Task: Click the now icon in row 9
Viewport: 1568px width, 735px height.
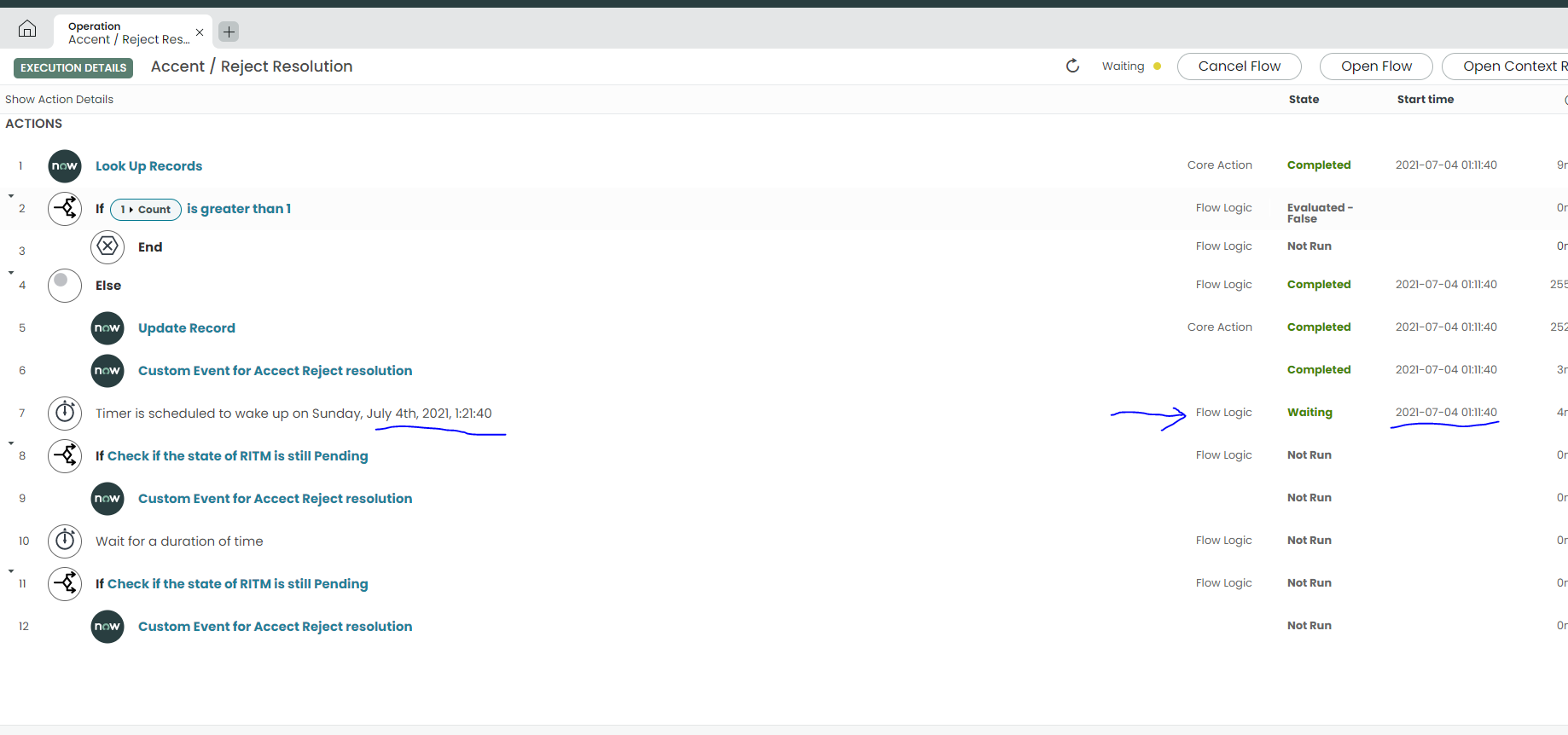Action: [x=107, y=499]
